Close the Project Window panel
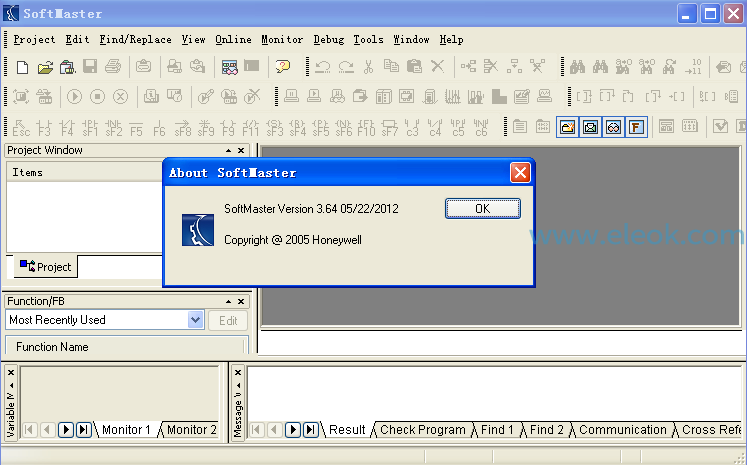The height and width of the screenshot is (465, 747). (x=241, y=151)
